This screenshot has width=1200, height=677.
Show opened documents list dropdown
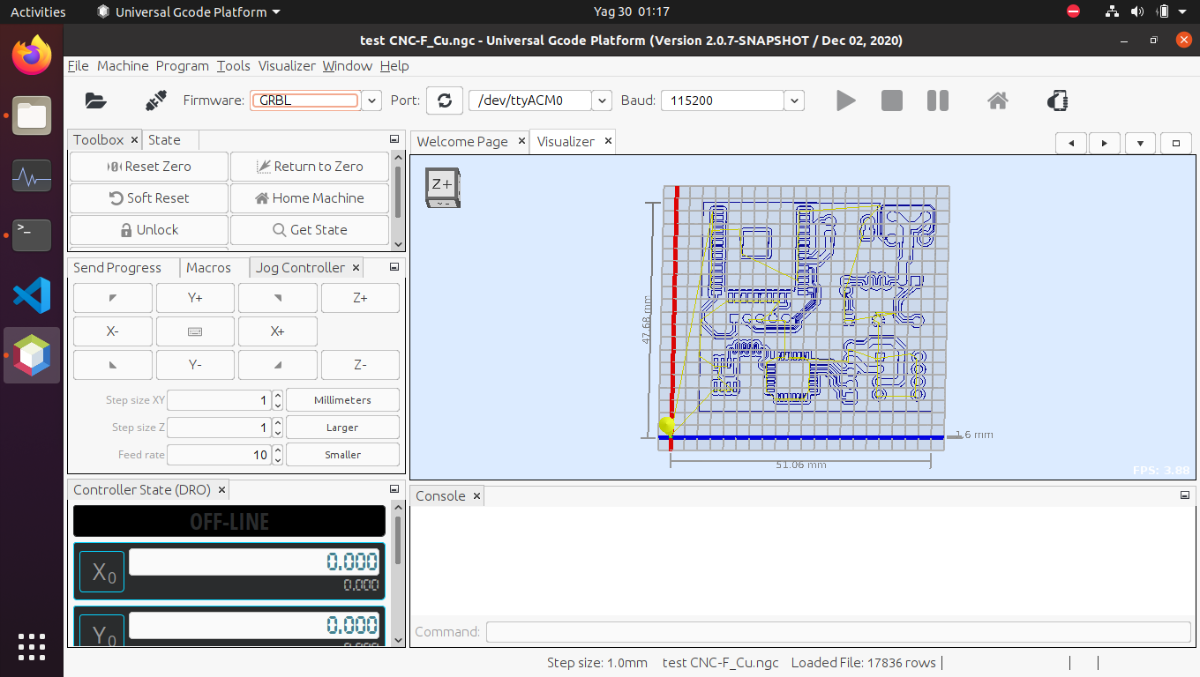1140,143
